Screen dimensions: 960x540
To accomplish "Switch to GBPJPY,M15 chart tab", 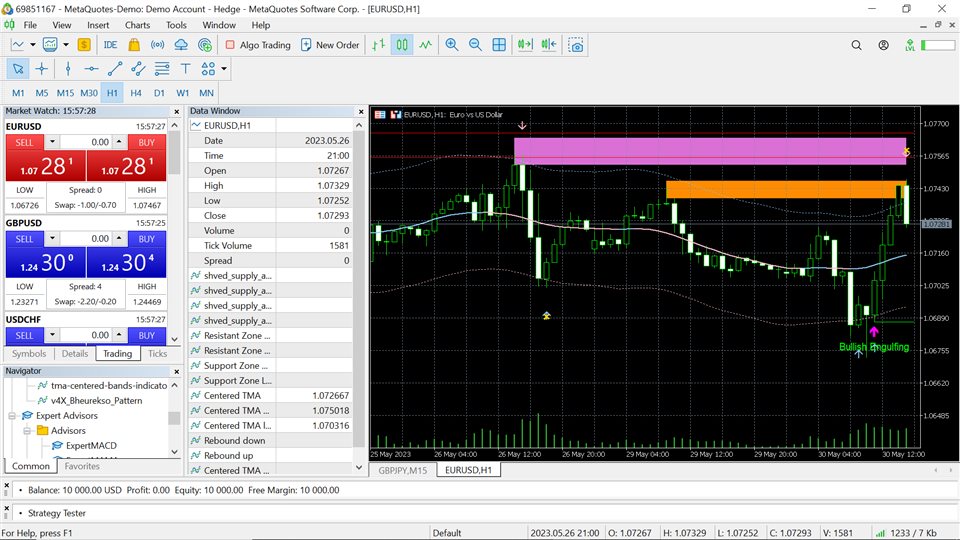I will click(402, 470).
